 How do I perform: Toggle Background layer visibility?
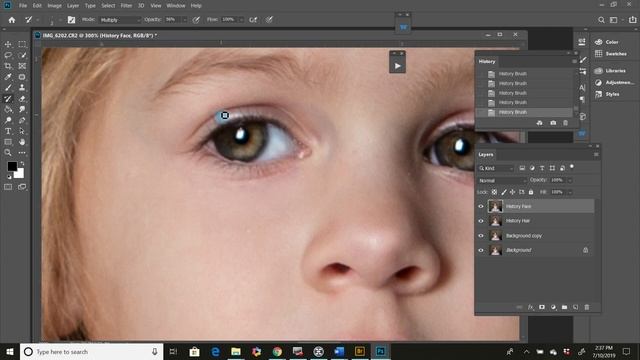[x=481, y=250]
